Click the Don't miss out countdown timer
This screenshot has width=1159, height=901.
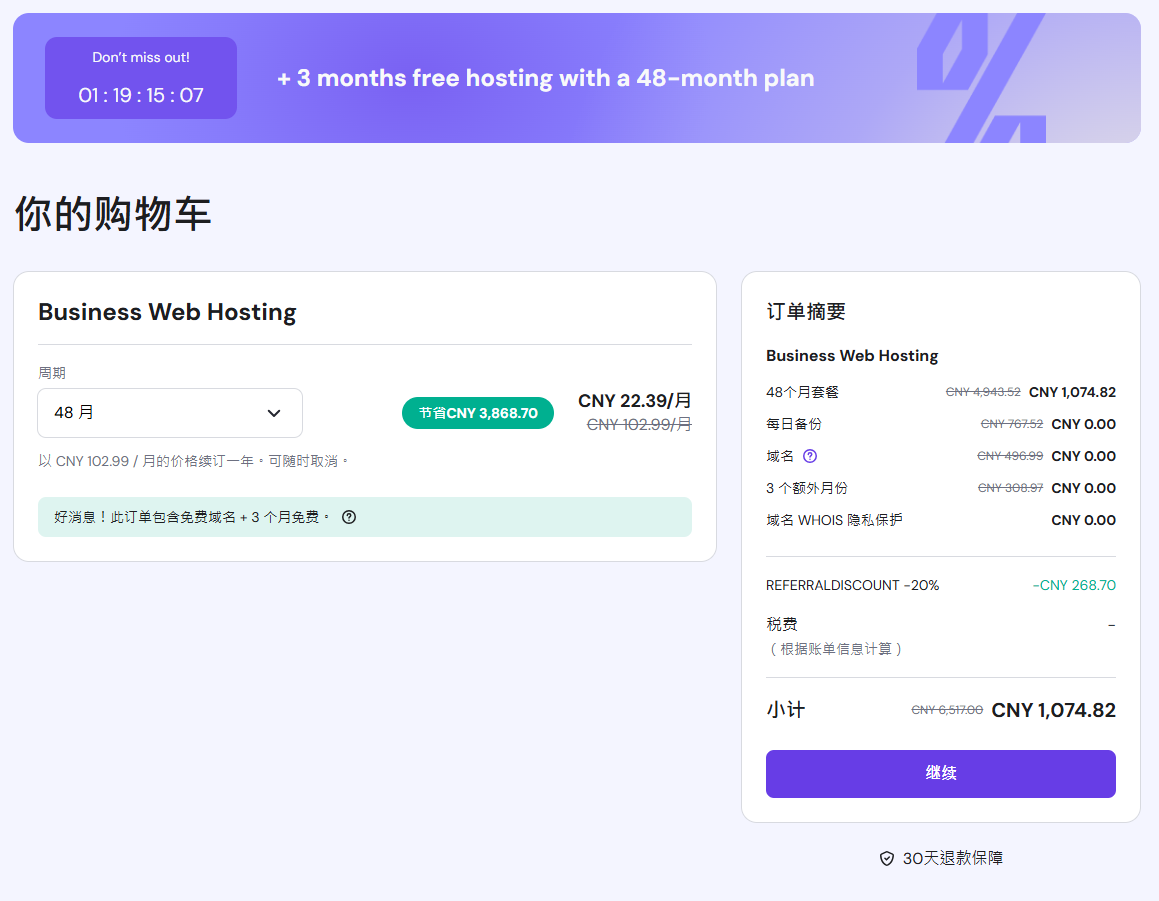click(141, 78)
